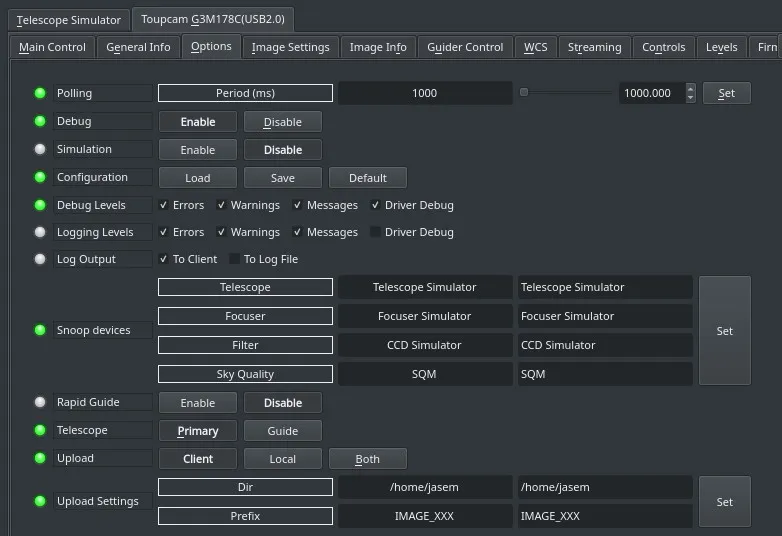Click Enable for Rapid Guide
This screenshot has width=782, height=536.
pos(198,402)
